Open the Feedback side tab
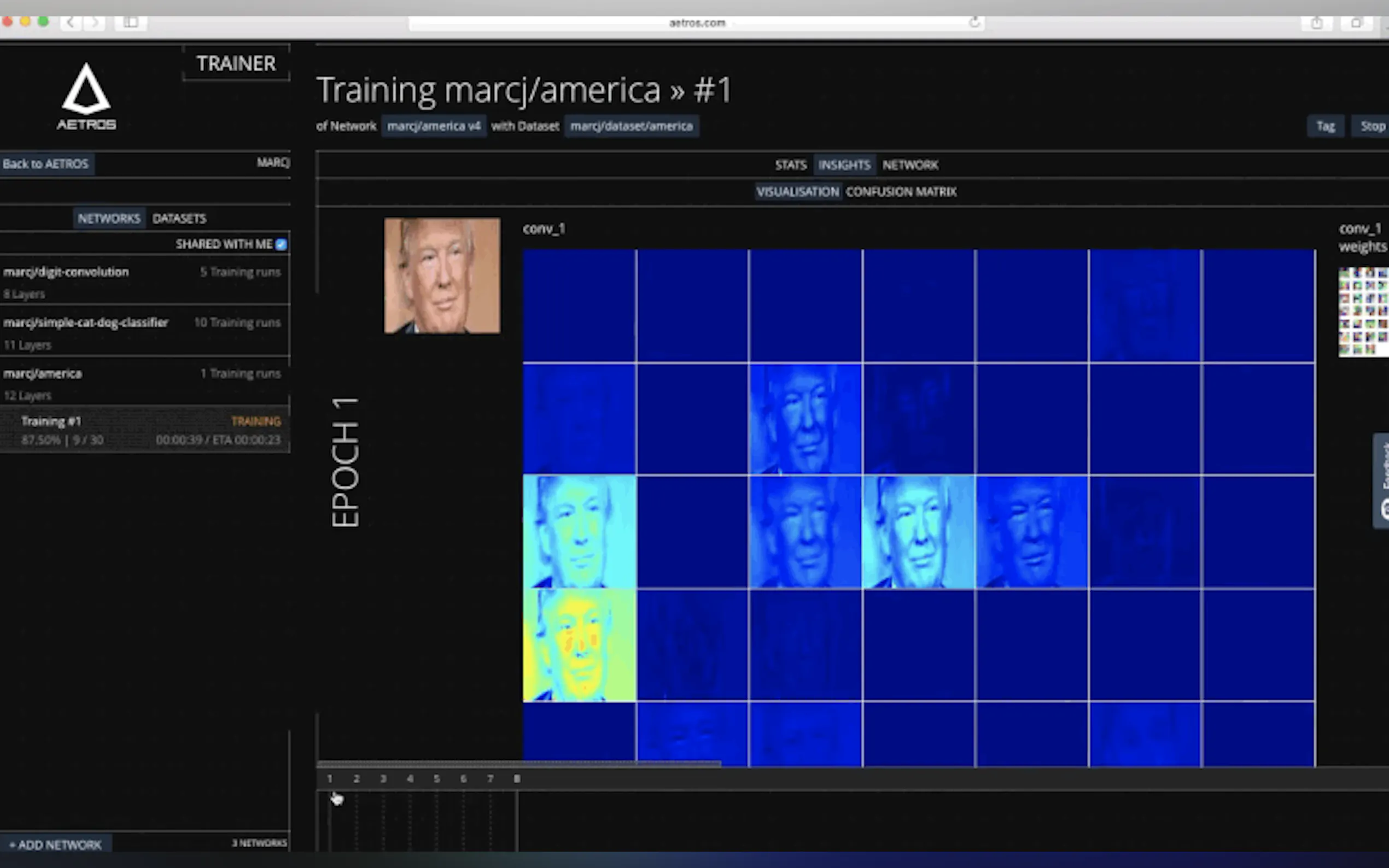The image size is (1389, 868). point(1382,480)
